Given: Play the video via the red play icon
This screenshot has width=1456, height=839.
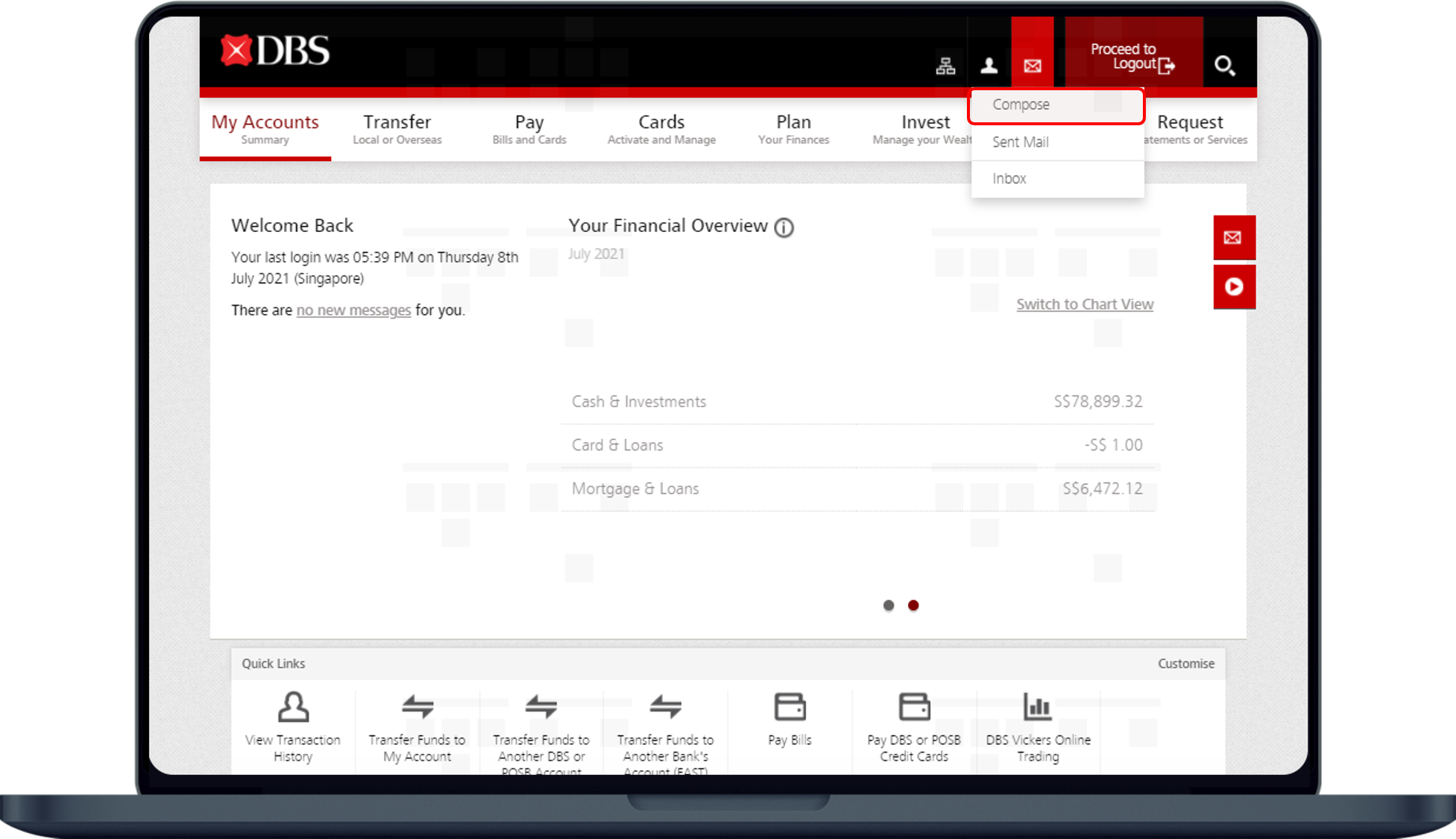Looking at the screenshot, I should point(1235,286).
